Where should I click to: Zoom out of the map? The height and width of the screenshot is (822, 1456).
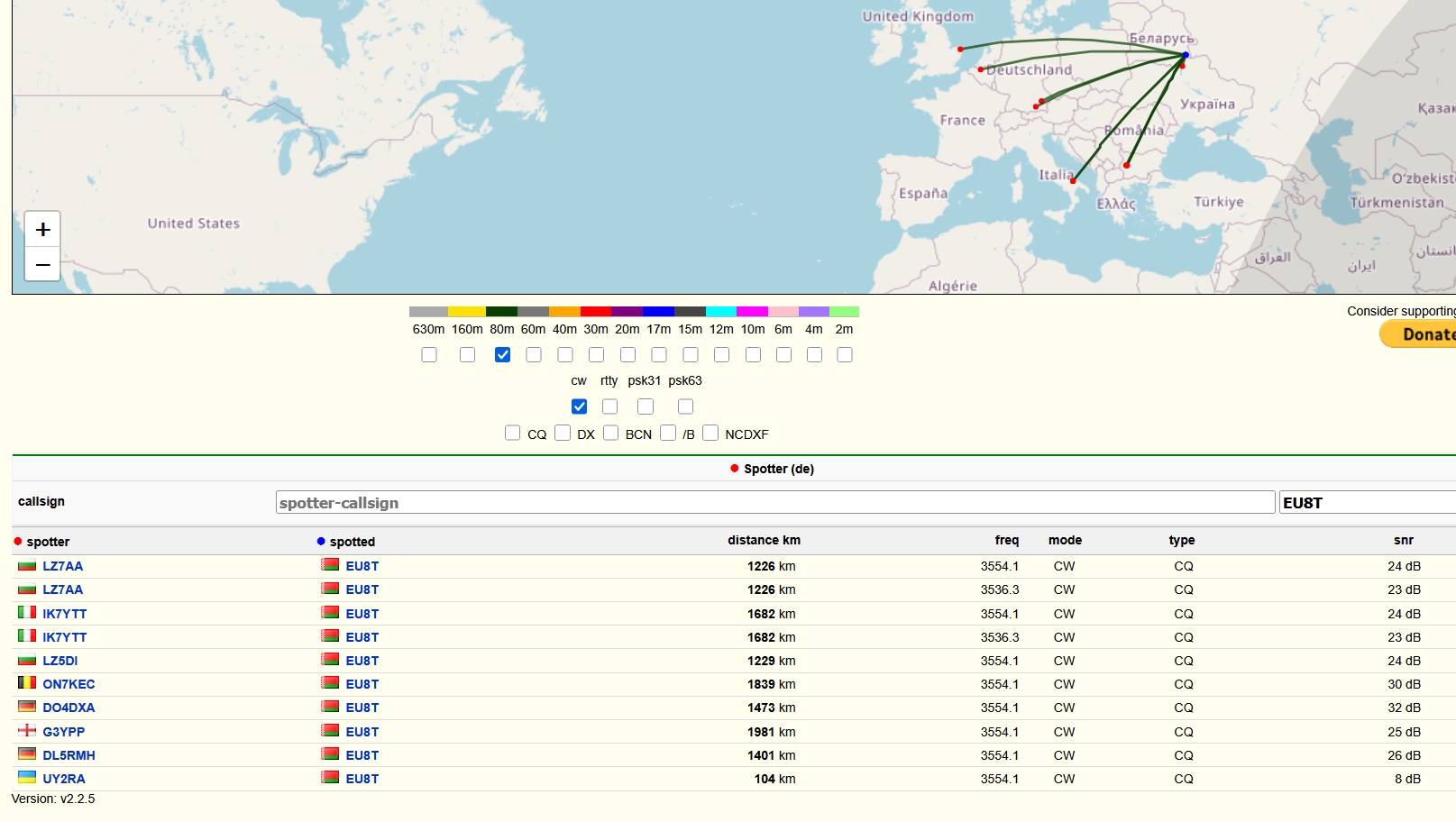[x=42, y=265]
